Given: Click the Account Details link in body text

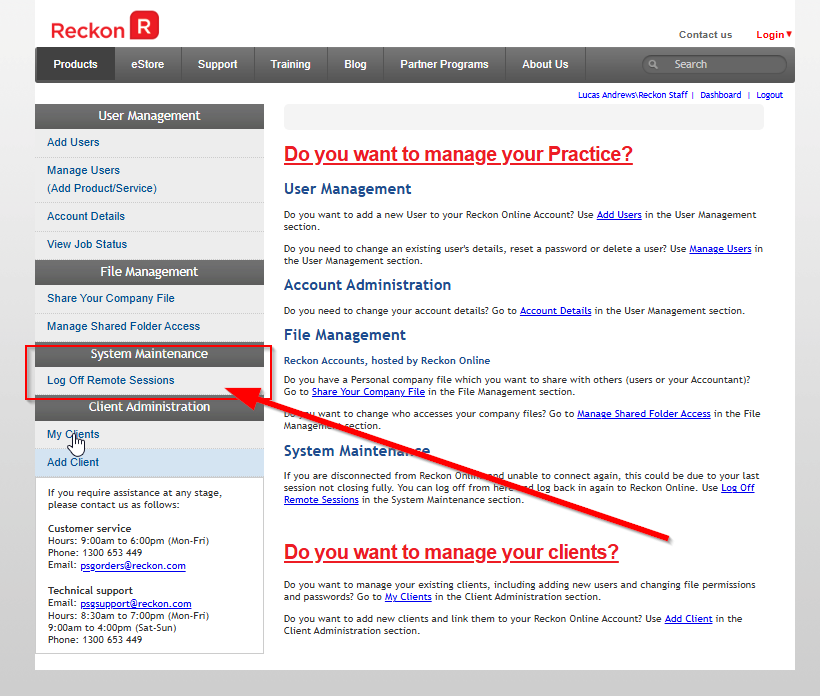Looking at the screenshot, I should pyautogui.click(x=555, y=311).
